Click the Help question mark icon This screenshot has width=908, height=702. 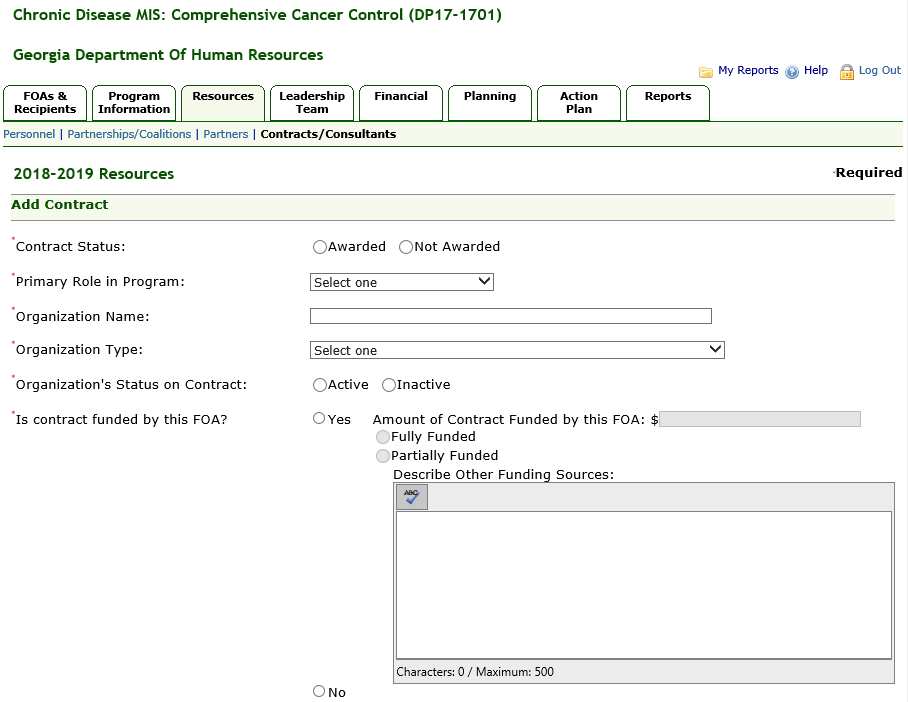coord(792,72)
